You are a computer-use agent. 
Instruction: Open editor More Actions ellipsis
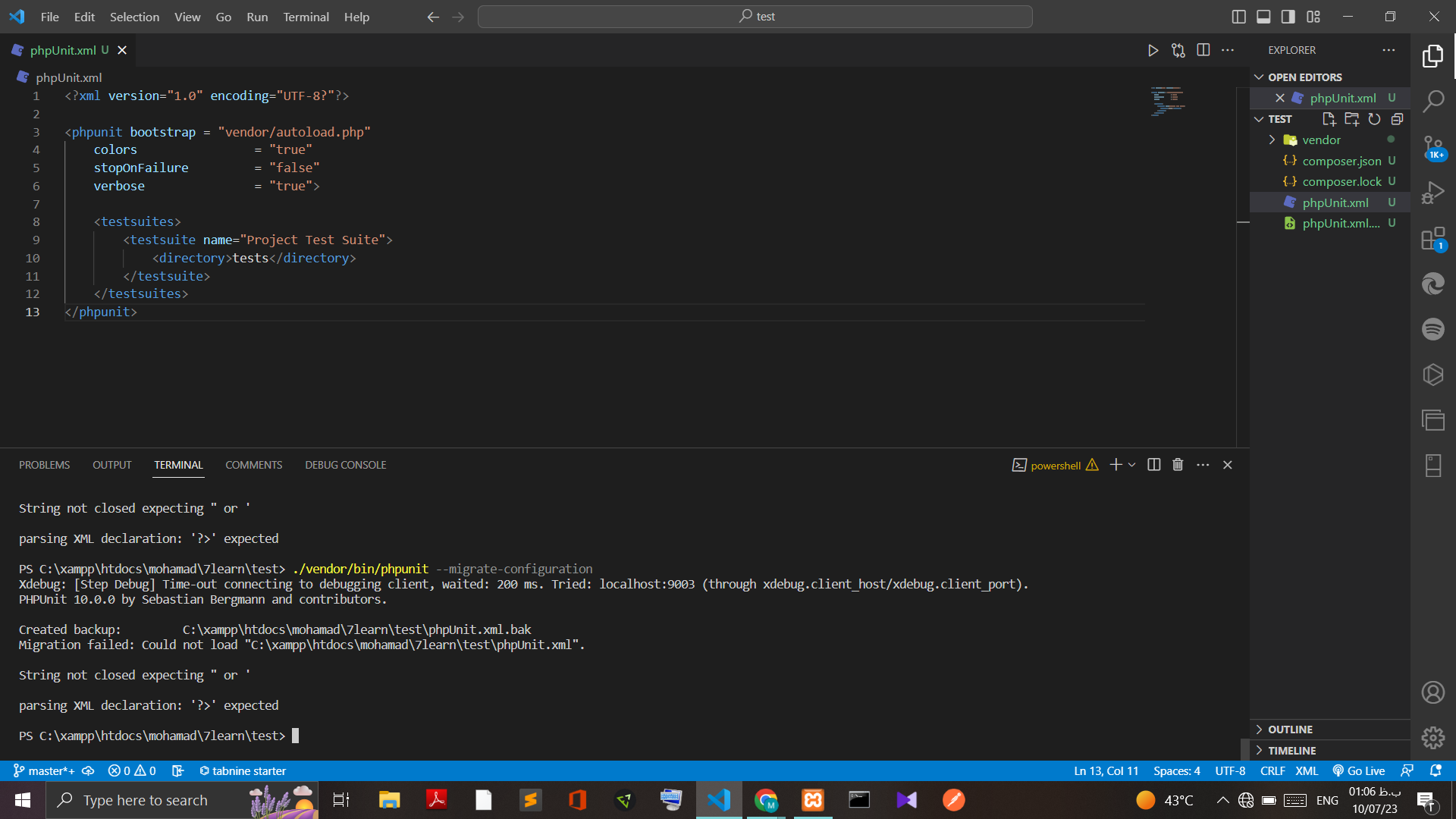pos(1228,50)
